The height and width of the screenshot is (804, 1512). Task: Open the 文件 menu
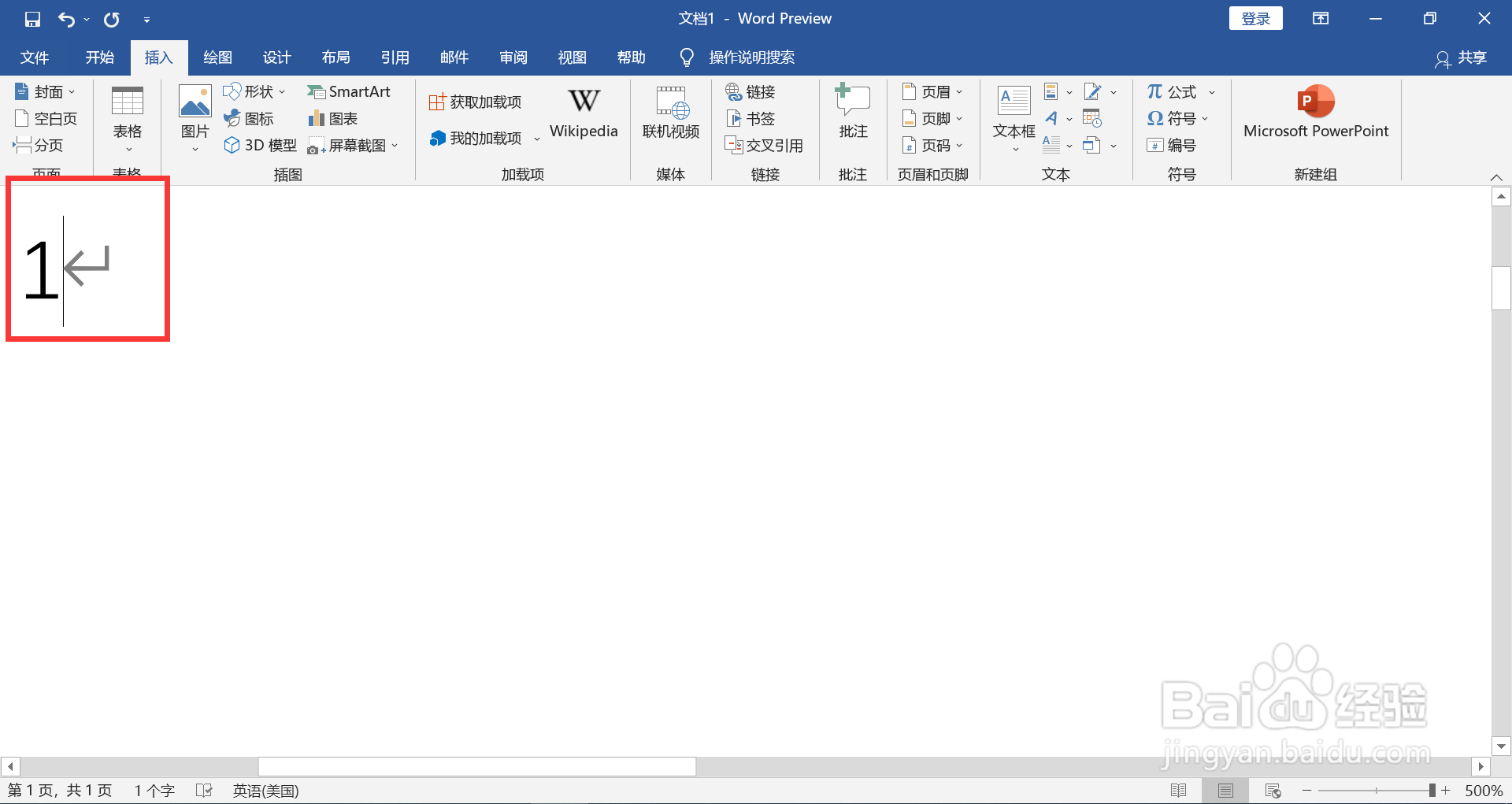pyautogui.click(x=34, y=57)
